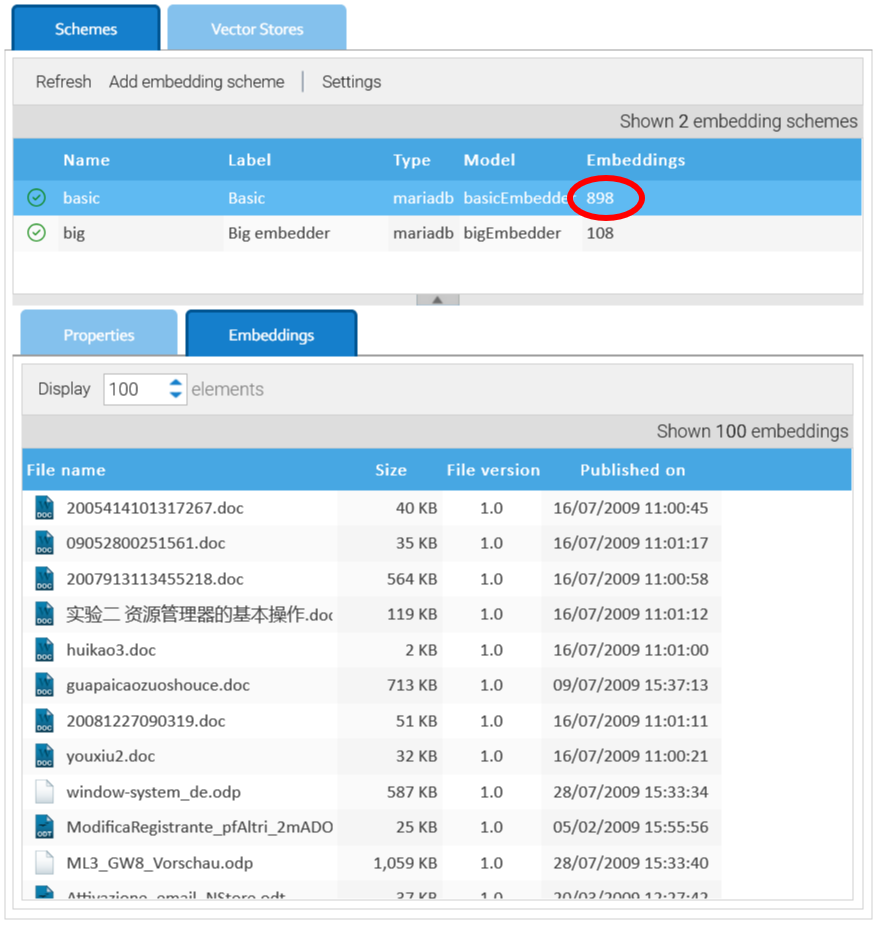Click the ODT icon beside ModificaRegistrante_pfAltri

point(44,827)
